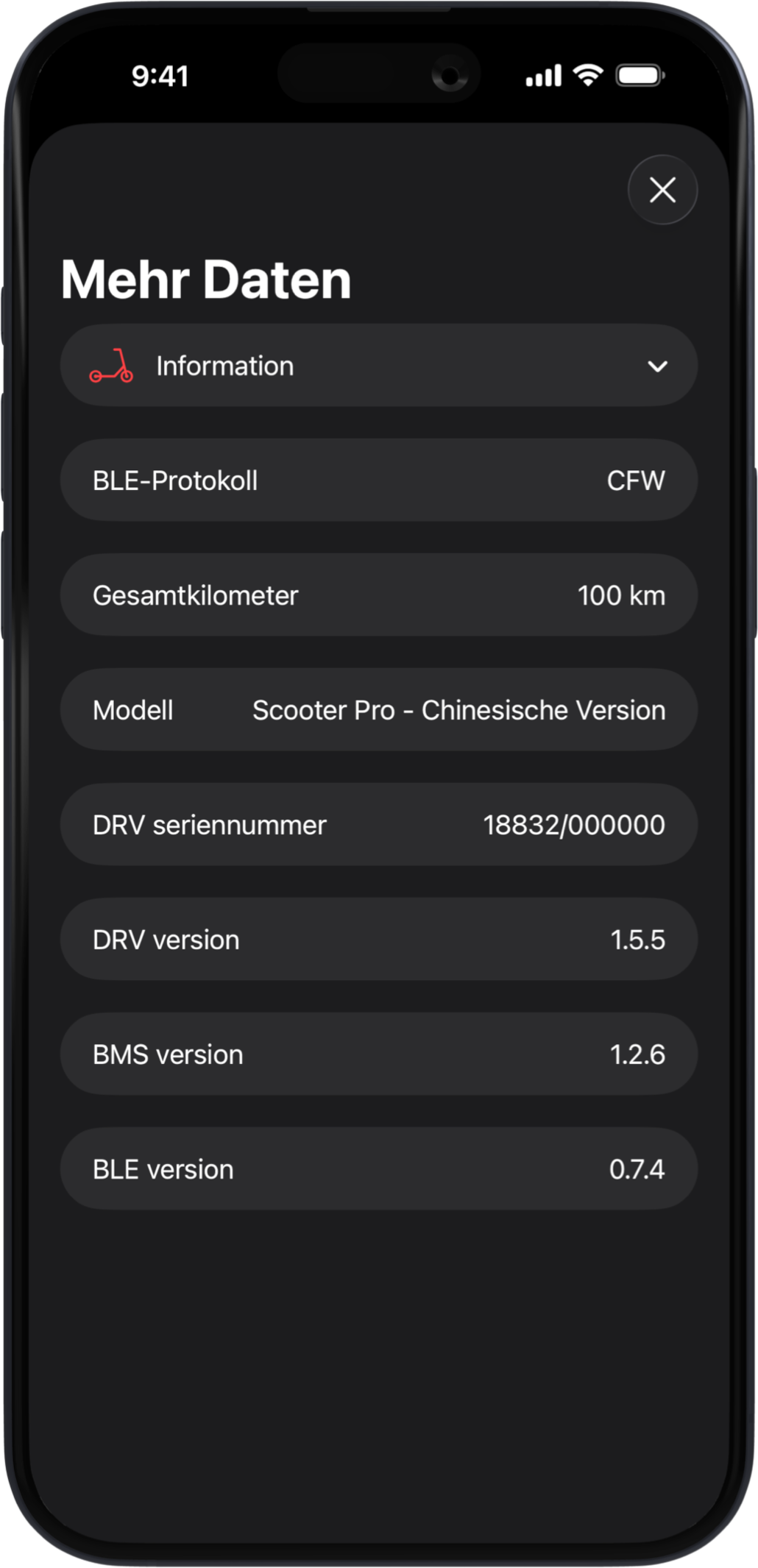Screen dimensions: 758x1568
Task: Click the Mehr Daten heading
Action: pos(206,280)
